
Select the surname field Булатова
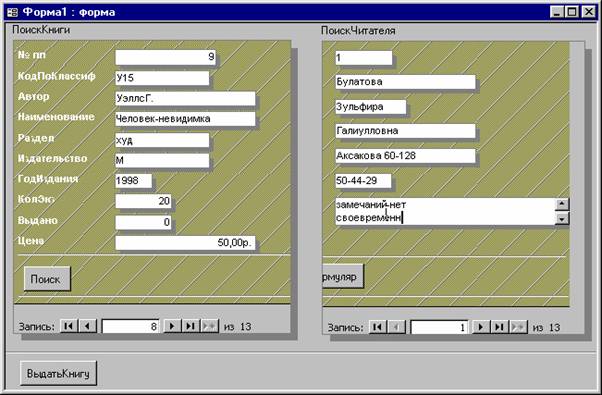tap(405, 82)
